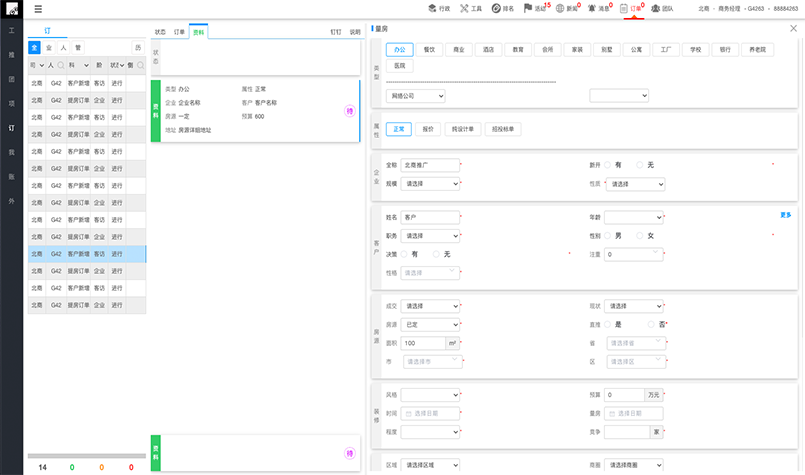
Task: Open the 消息 (messages) bell icon
Action: tap(599, 8)
